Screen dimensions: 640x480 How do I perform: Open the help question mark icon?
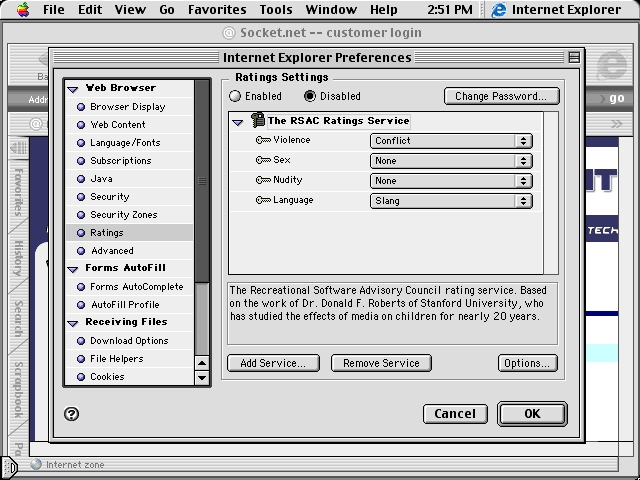click(x=71, y=414)
